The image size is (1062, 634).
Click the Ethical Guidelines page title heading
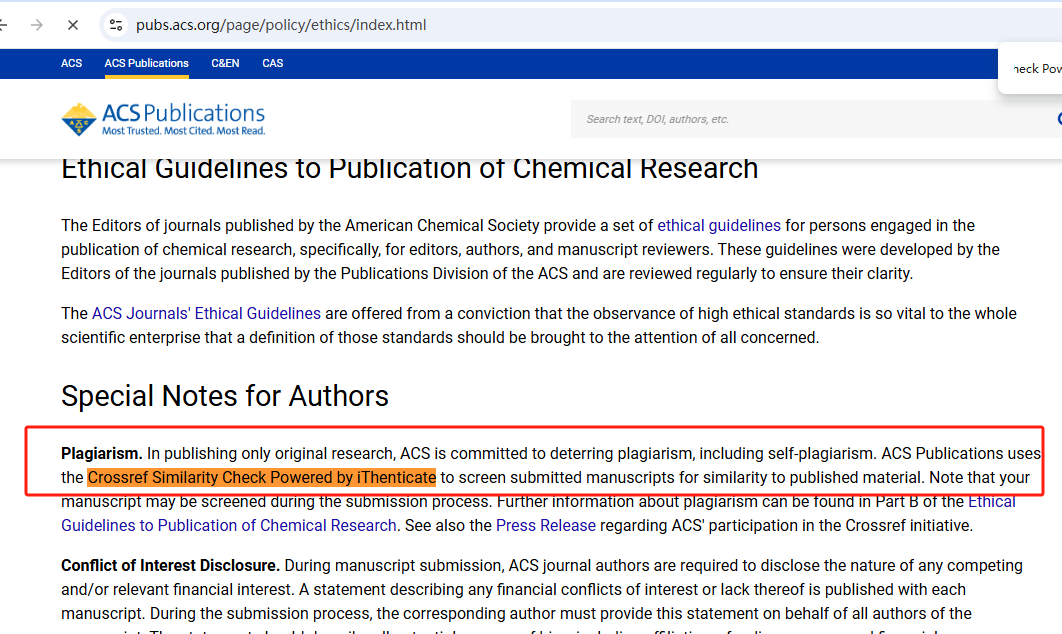[x=409, y=169]
